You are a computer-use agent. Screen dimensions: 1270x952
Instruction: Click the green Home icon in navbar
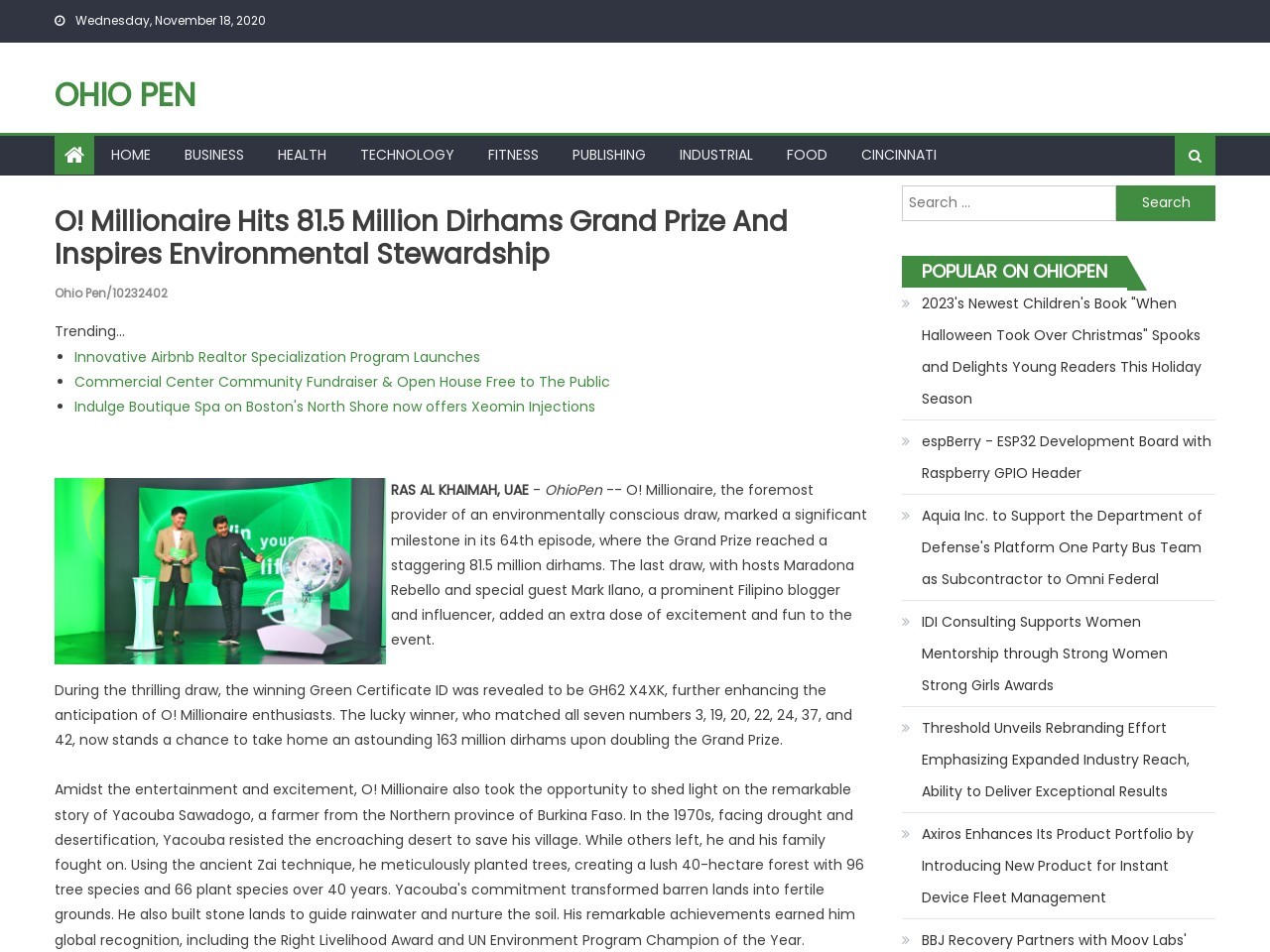(74, 155)
